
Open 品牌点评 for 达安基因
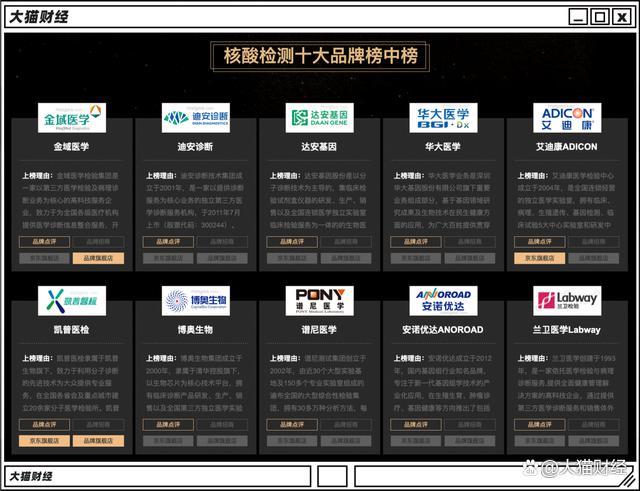click(292, 242)
